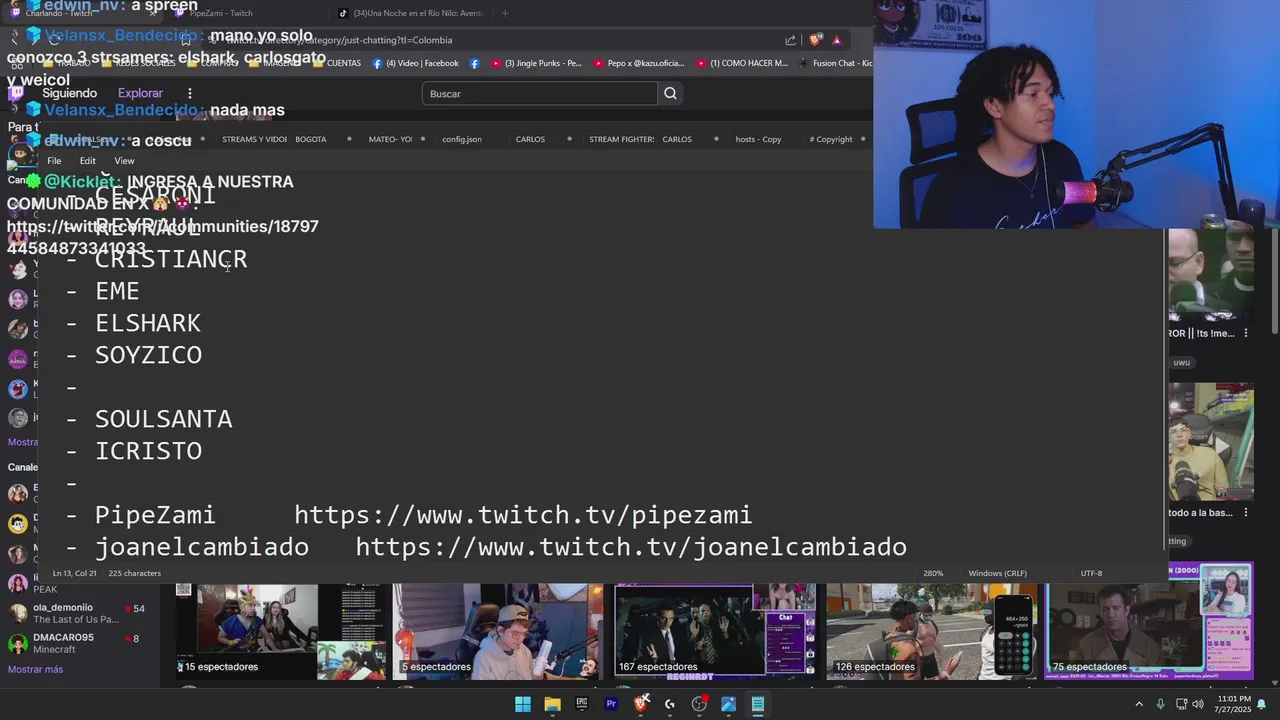Open the three-dot menu beside Explorar
The width and height of the screenshot is (1280, 720).
point(189,93)
